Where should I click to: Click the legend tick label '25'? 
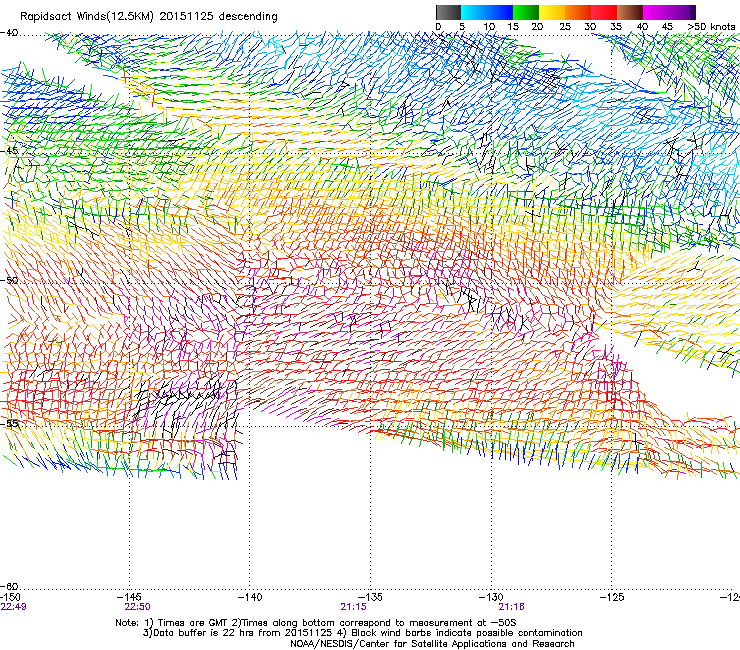564,27
